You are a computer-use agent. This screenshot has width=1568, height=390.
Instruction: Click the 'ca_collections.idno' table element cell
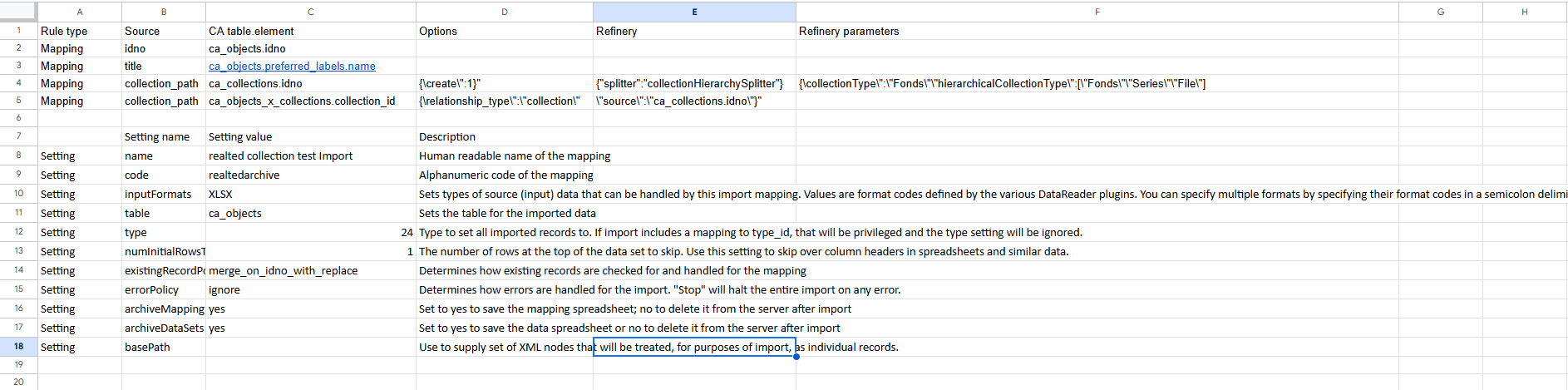[x=310, y=84]
